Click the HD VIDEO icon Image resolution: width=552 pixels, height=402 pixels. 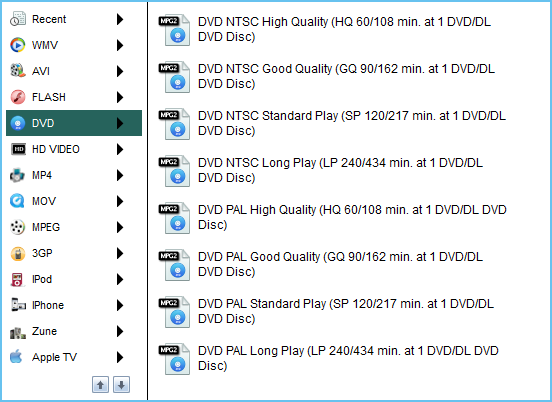18,149
